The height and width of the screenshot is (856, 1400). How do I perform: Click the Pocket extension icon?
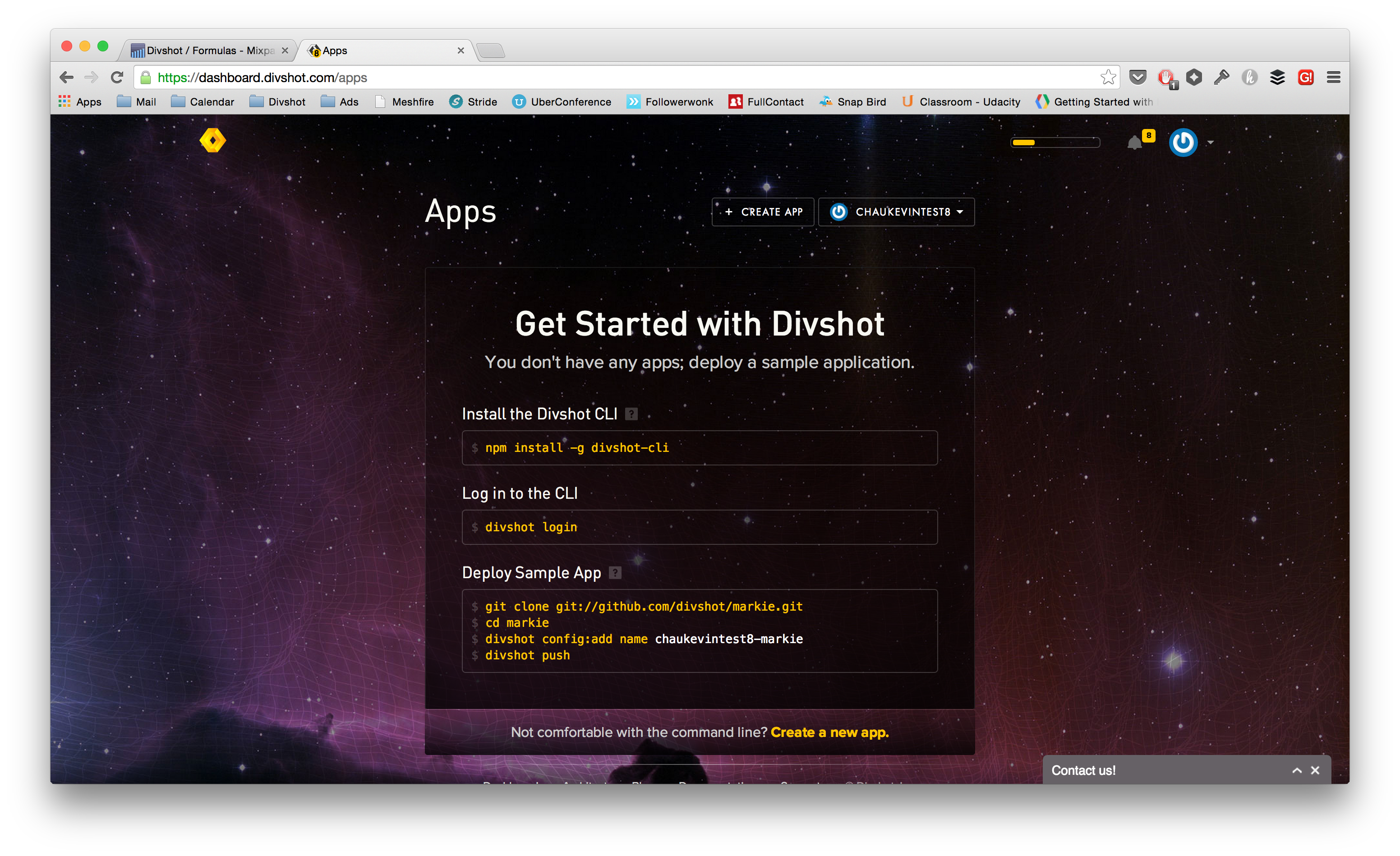click(x=1137, y=77)
